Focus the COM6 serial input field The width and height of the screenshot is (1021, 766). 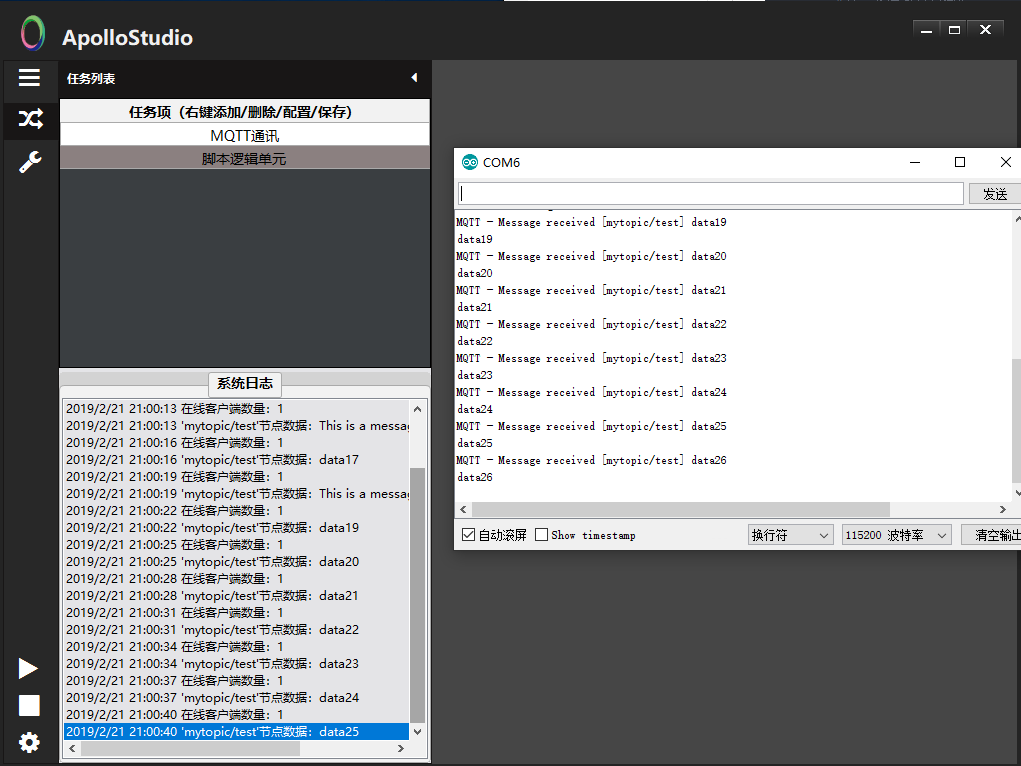tap(710, 193)
